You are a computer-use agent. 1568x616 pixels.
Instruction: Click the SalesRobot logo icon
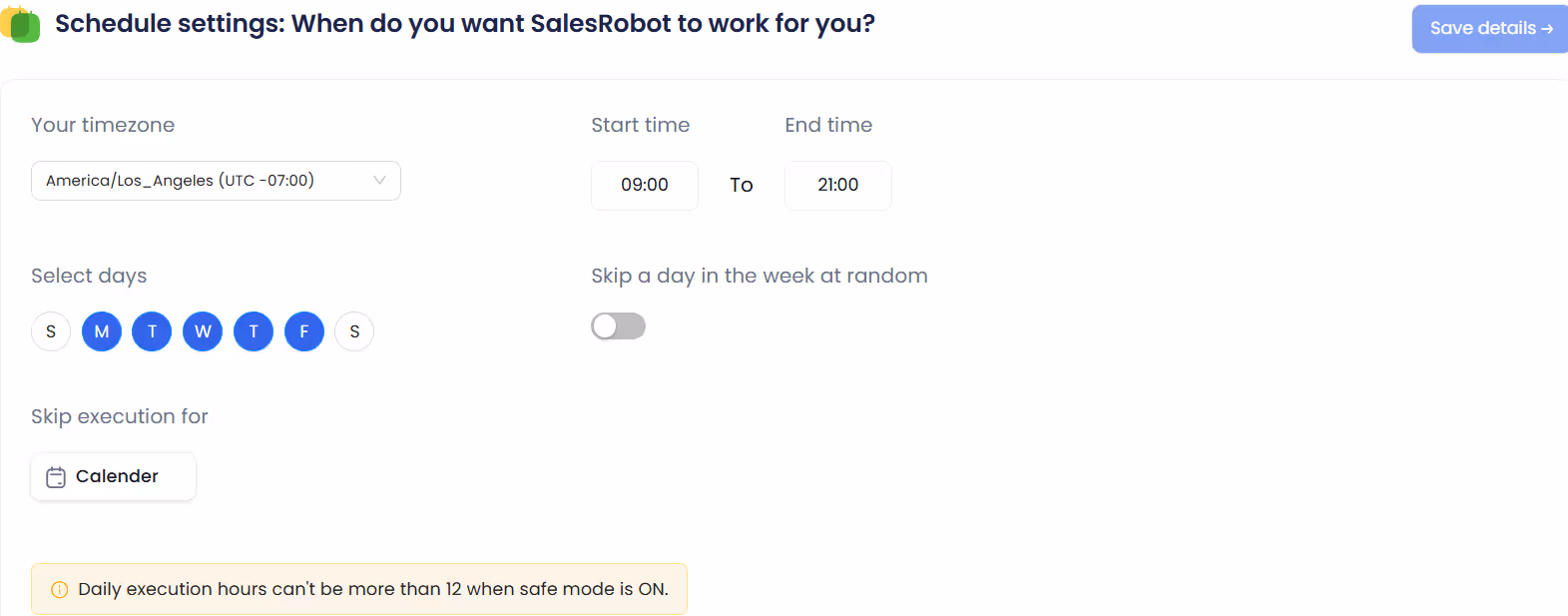[21, 23]
